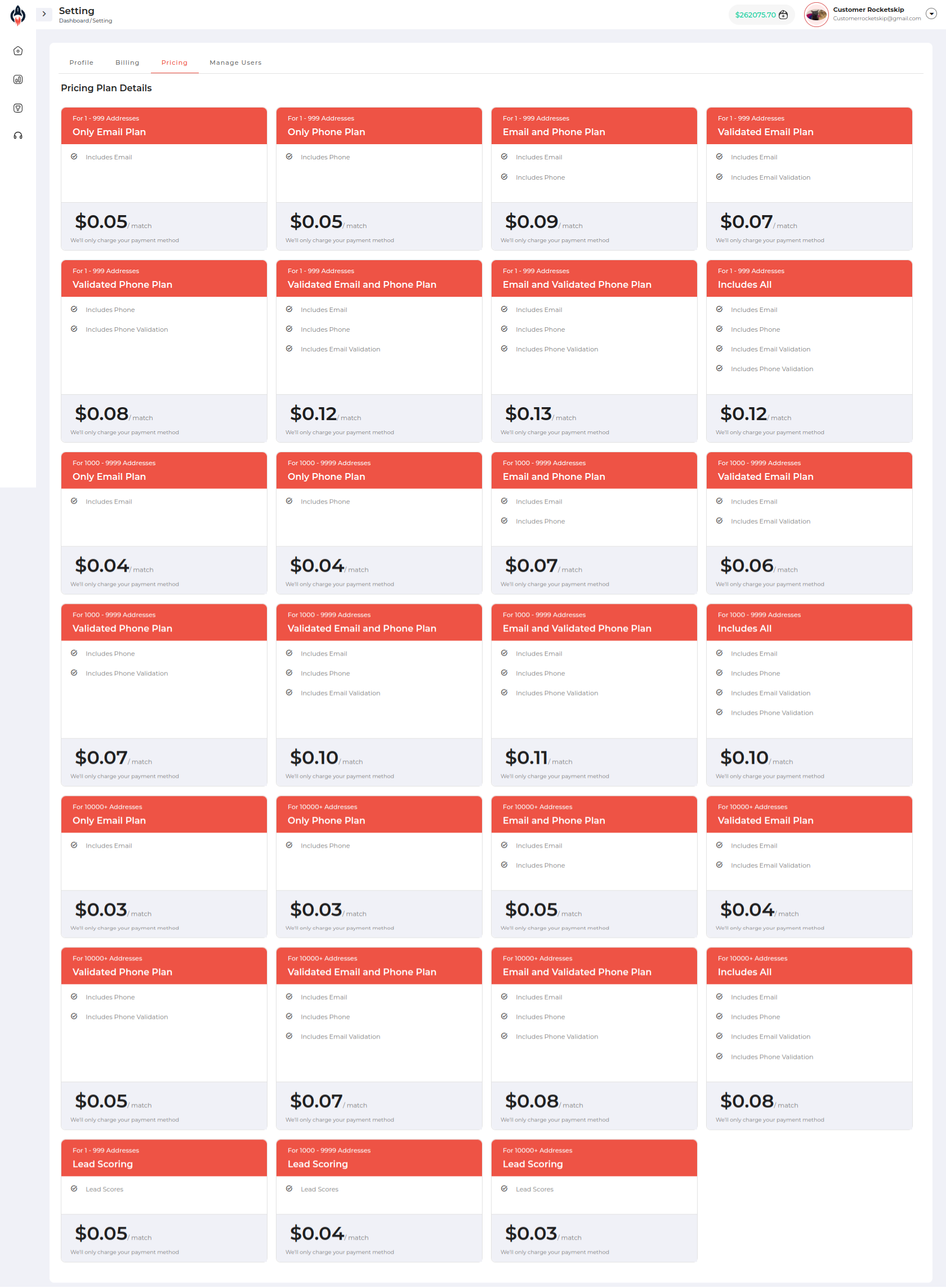Click the $0.09 Email and Phone Plan price
Viewport: 946px width, 1288px height.
(531, 222)
